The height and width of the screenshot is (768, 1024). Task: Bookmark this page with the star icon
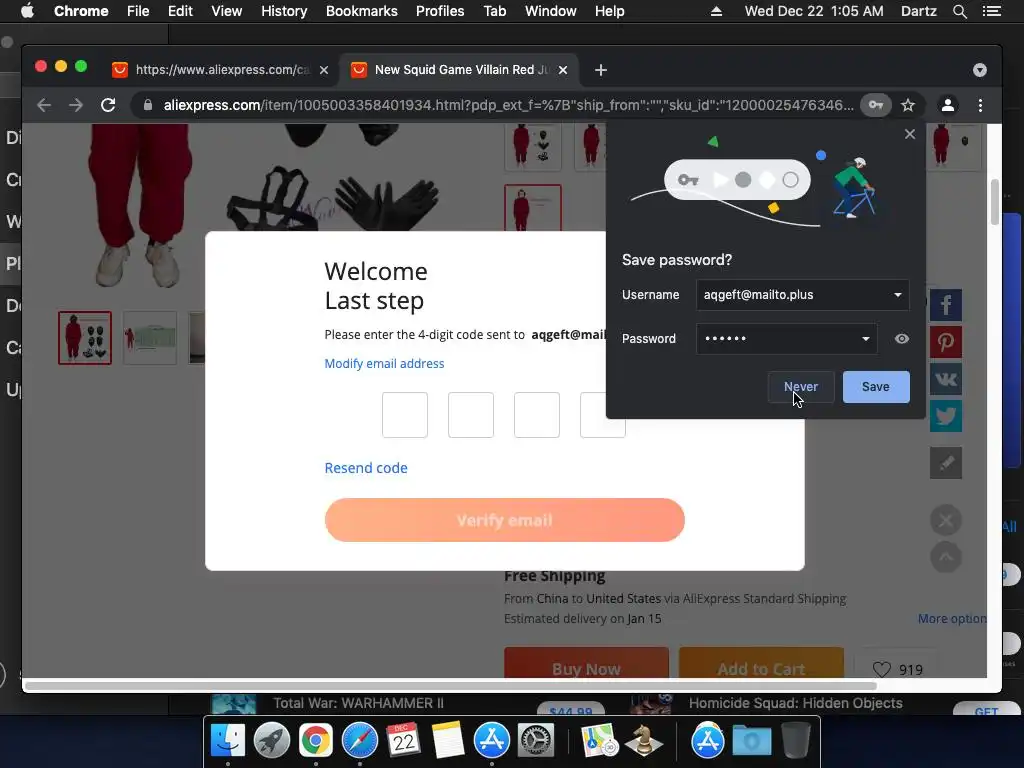908,105
